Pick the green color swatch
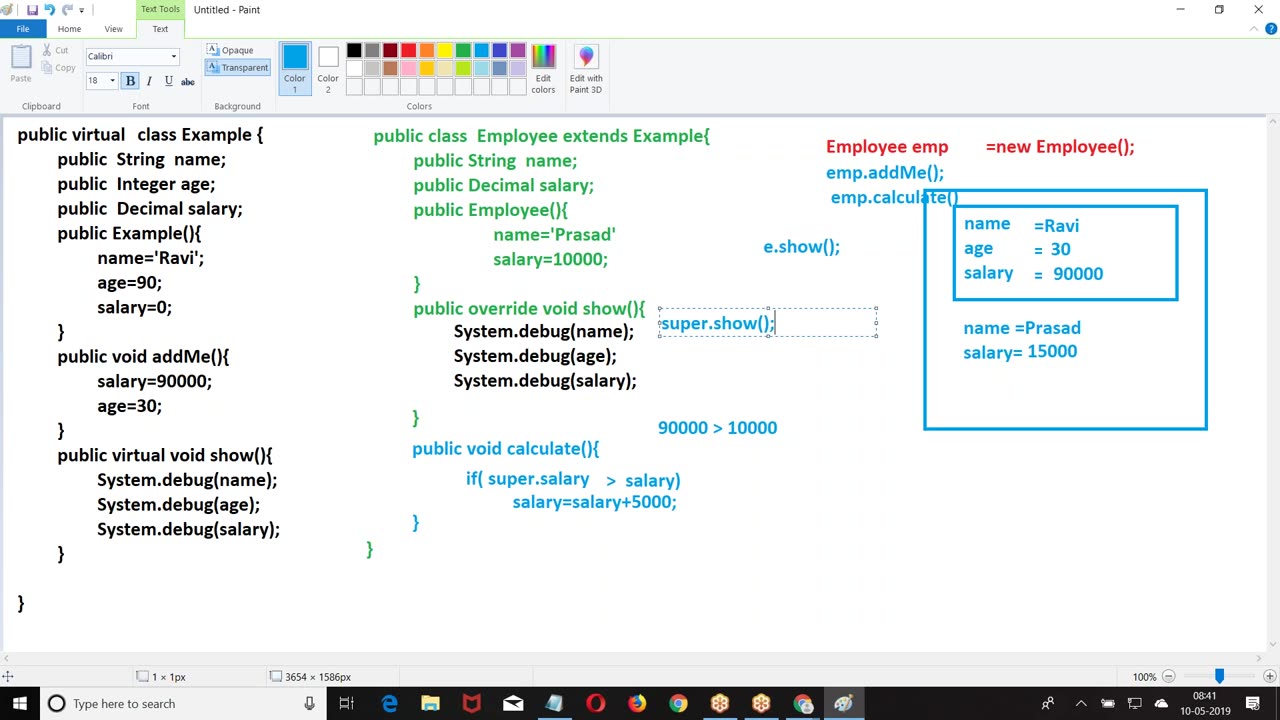 pos(463,51)
